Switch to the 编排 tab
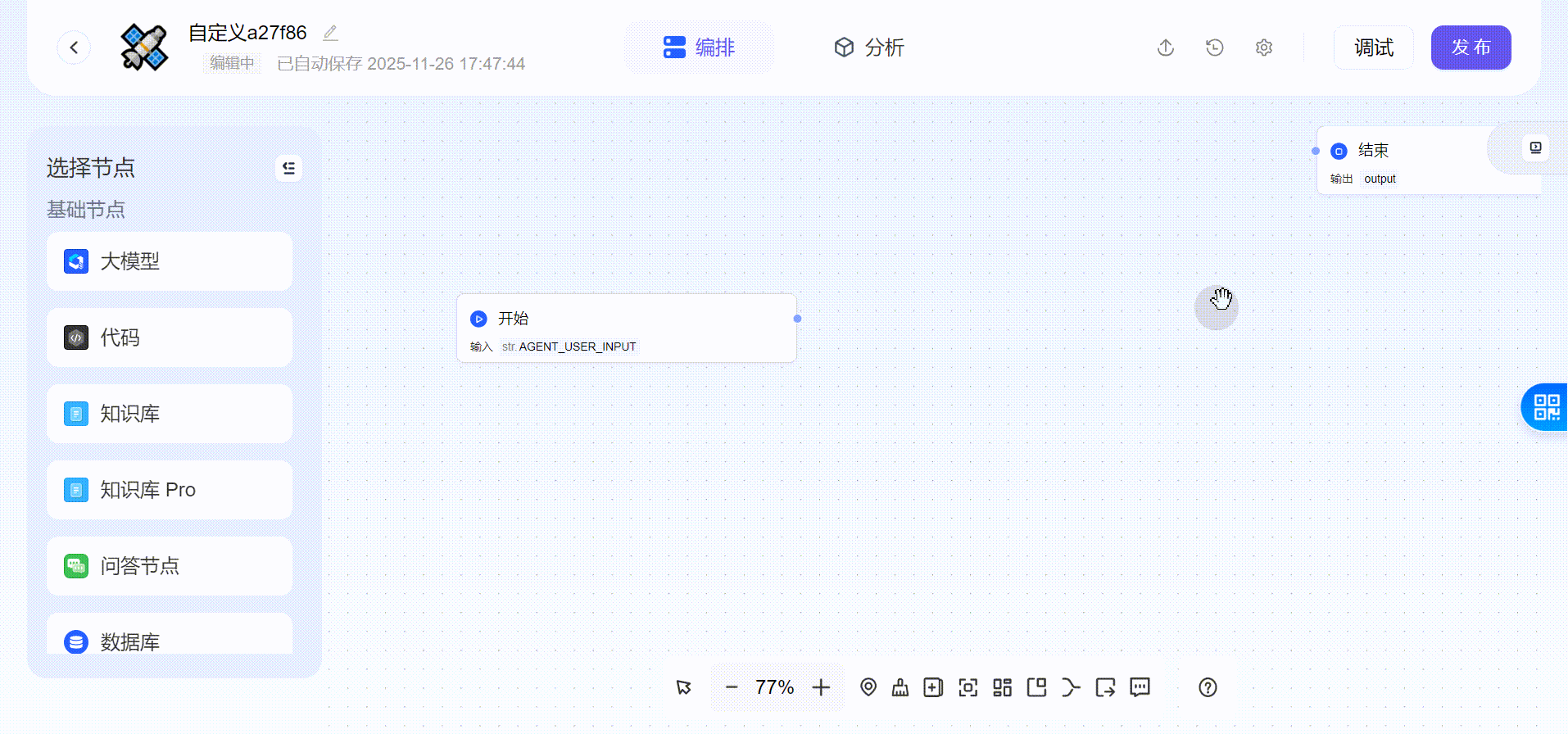Screen dimensions: 1568x734 tap(699, 48)
